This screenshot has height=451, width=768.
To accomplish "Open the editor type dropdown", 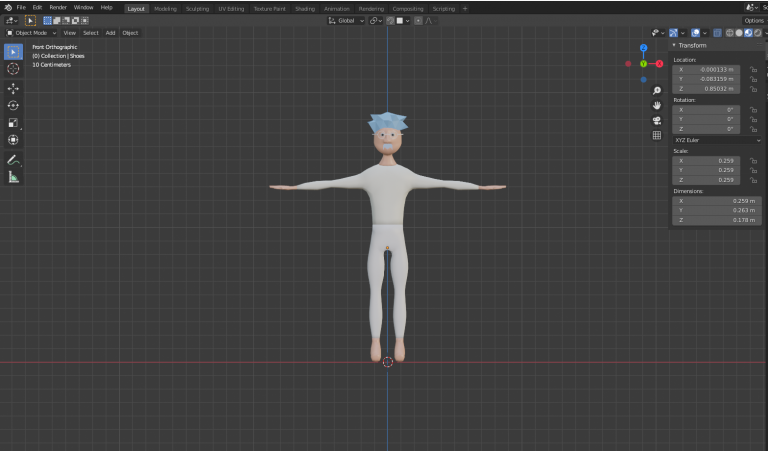I will [x=11, y=21].
